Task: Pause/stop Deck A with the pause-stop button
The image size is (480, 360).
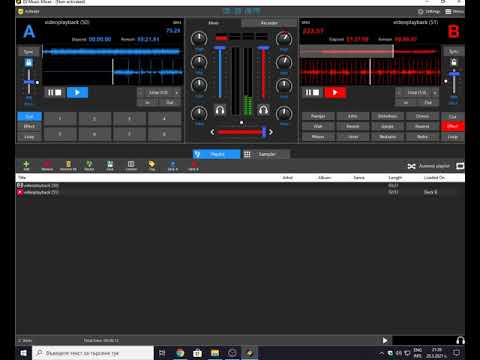Action: point(54,92)
